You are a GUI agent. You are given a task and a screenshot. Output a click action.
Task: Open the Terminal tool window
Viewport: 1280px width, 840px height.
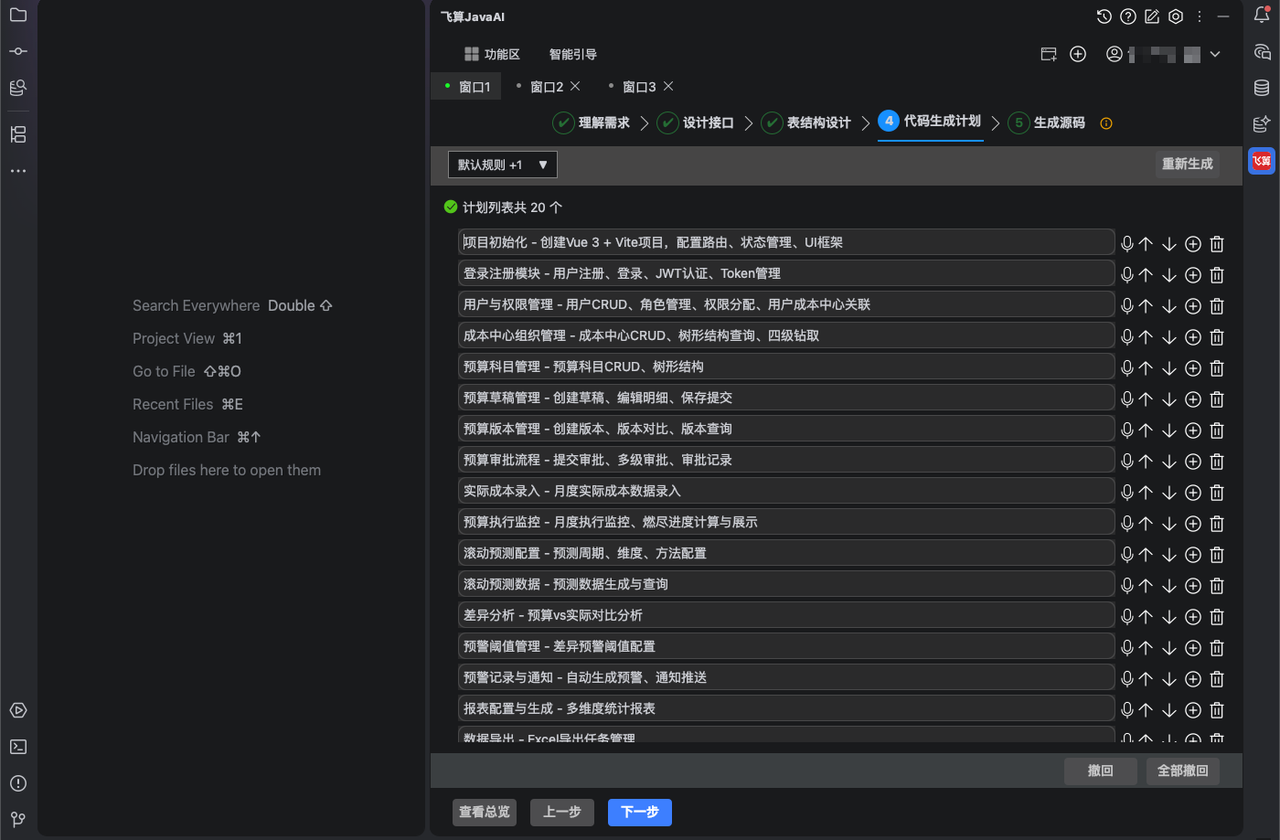pos(18,747)
